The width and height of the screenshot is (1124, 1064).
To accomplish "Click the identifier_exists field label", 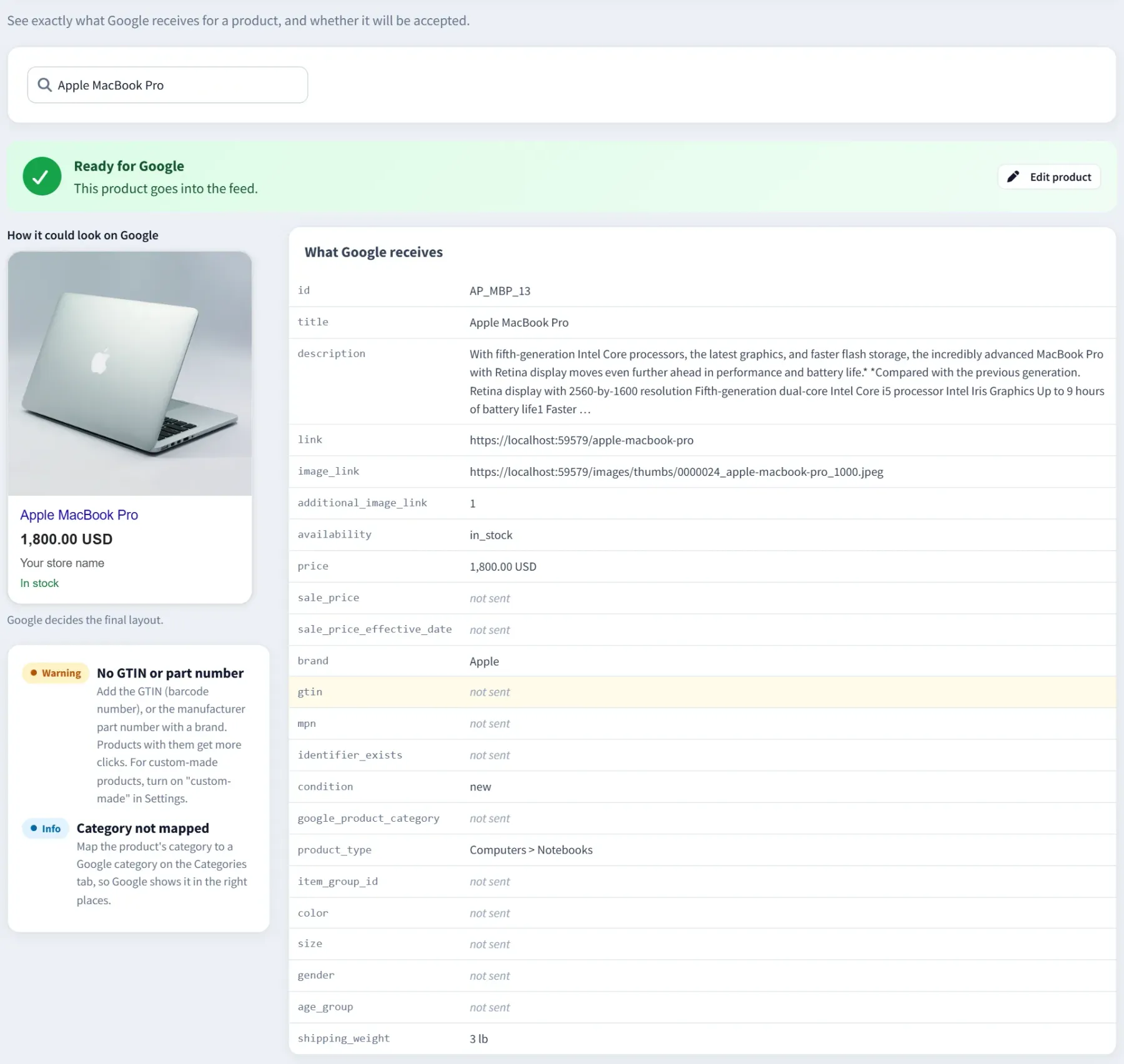I will [x=350, y=755].
